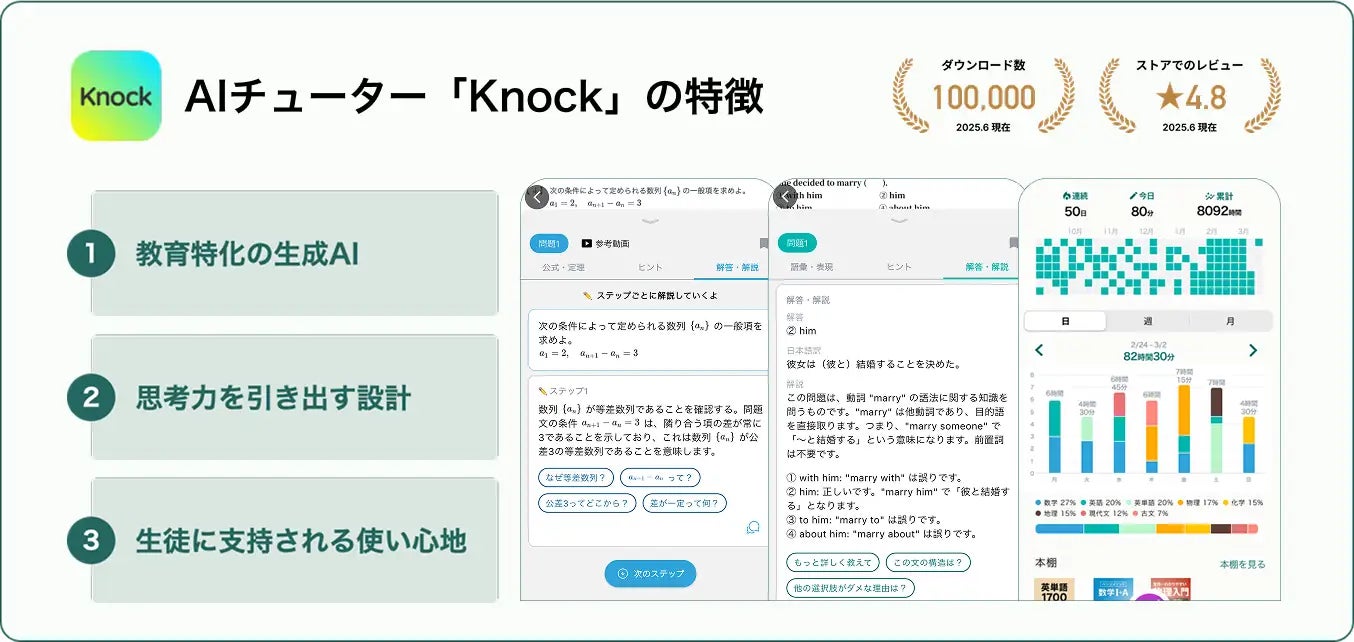1354x642 pixels.
Task: Tap the bookmark icon on the English problem screen
Action: click(x=1012, y=243)
